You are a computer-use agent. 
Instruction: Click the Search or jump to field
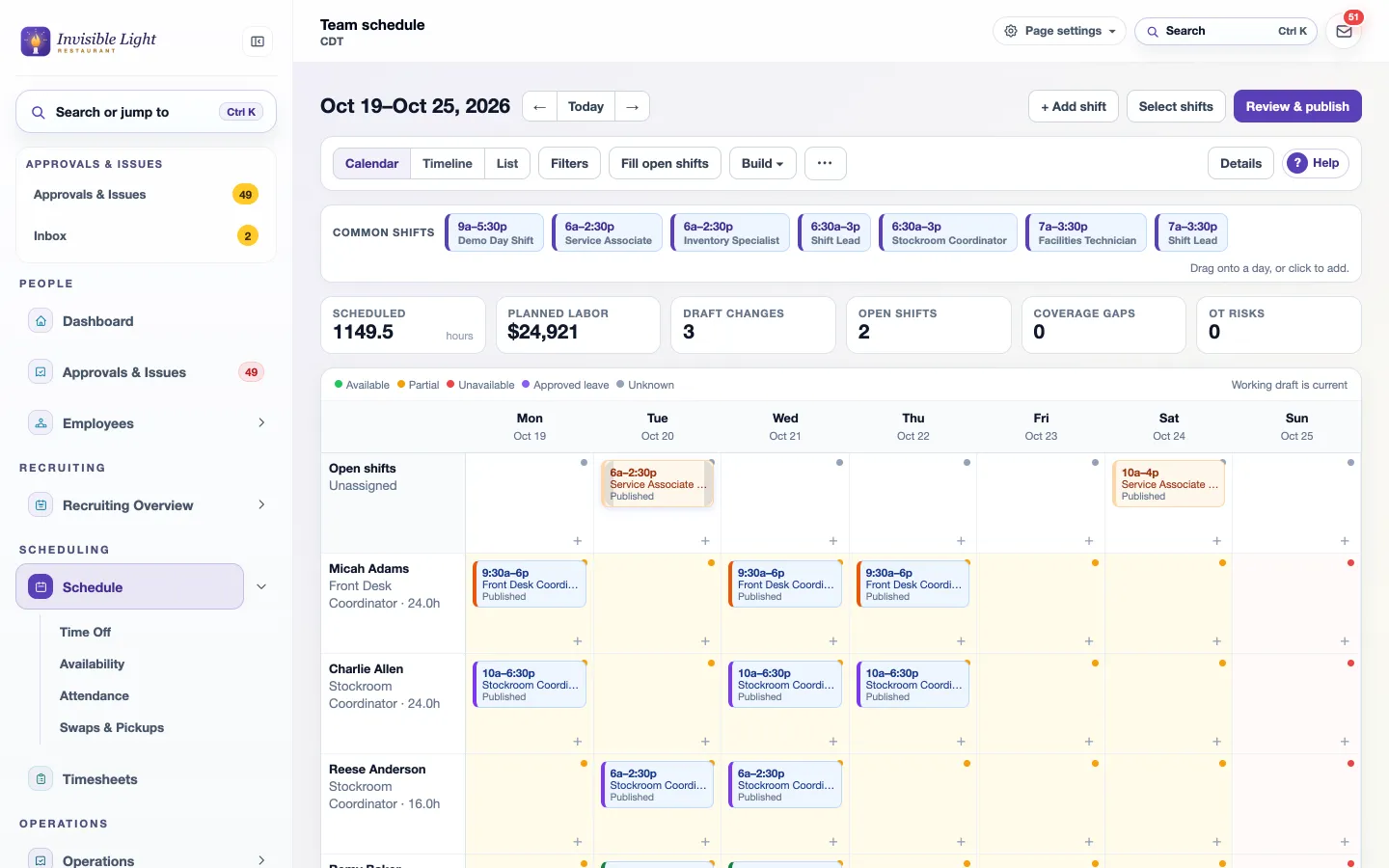point(146,112)
